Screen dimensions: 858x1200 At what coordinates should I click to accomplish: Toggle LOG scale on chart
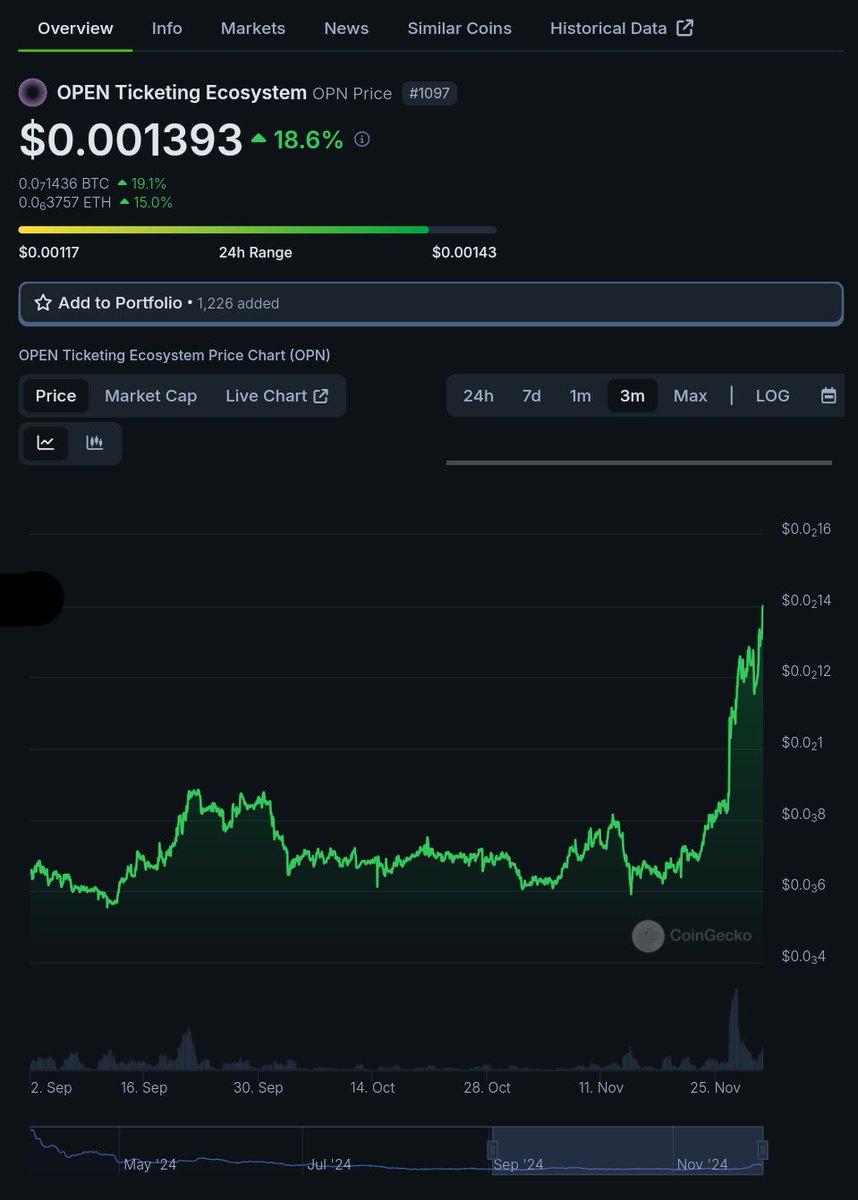click(772, 396)
